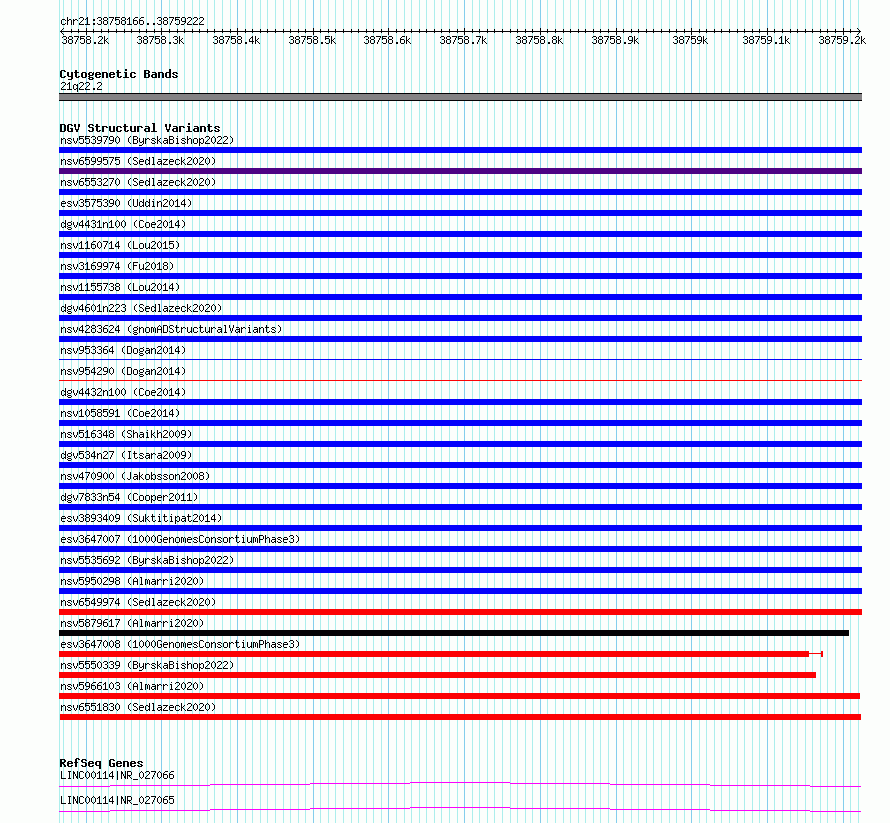890x823 pixels.
Task: Click nsv5950298 (Almarri2020) label
Action: (x=132, y=581)
